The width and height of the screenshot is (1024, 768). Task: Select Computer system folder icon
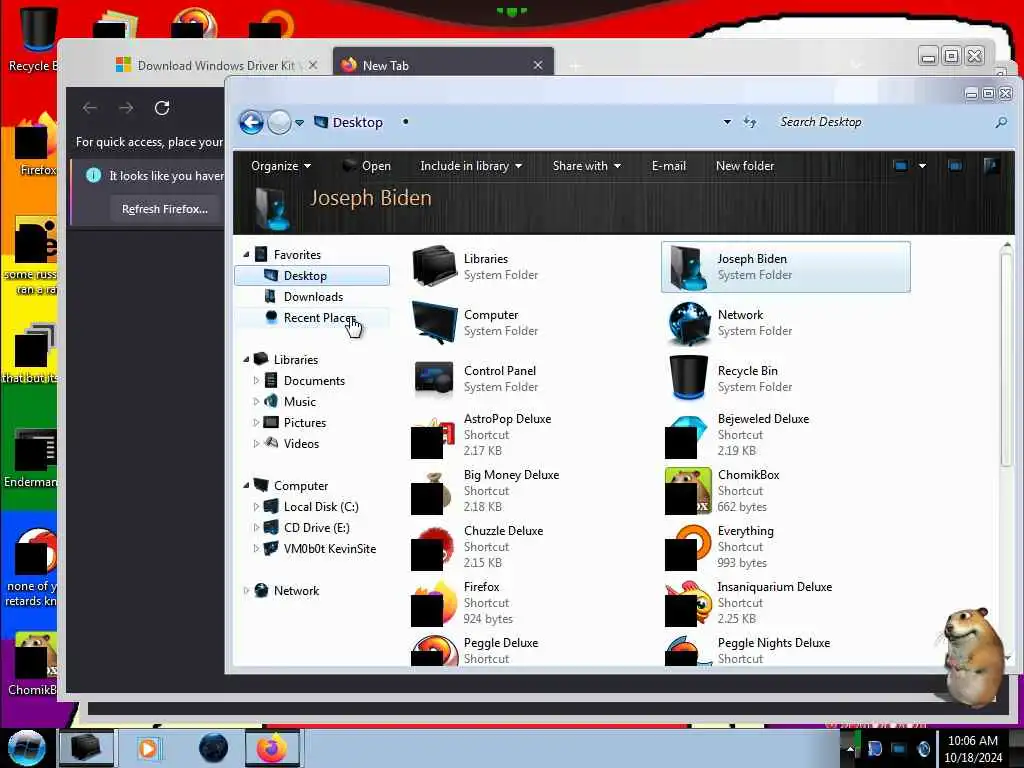coord(434,322)
